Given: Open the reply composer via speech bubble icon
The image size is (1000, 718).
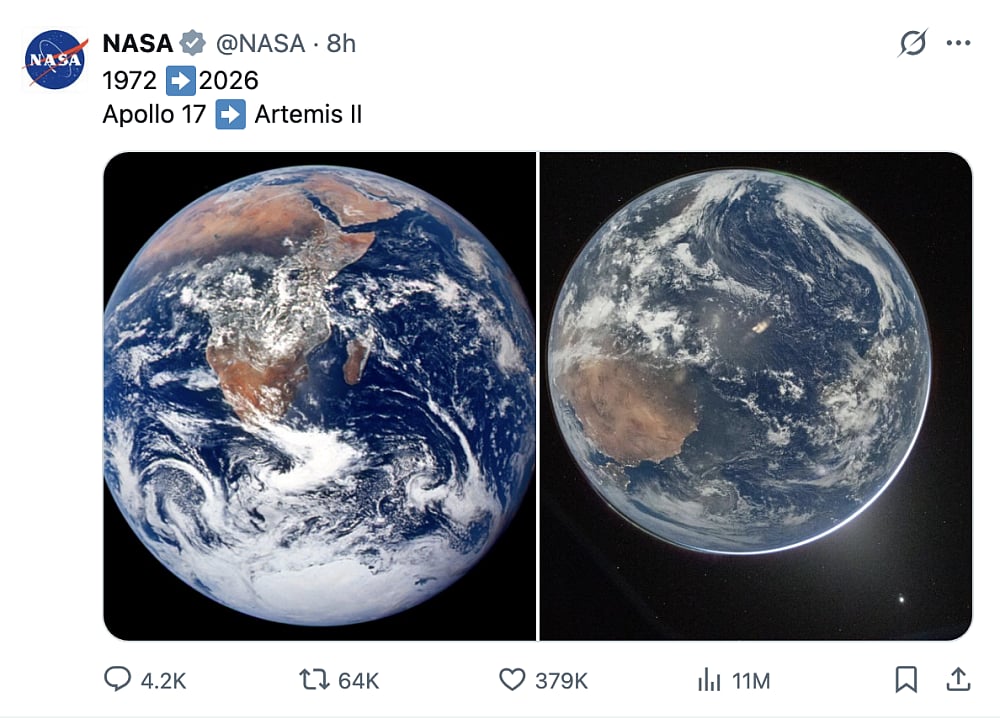Looking at the screenshot, I should [x=117, y=679].
